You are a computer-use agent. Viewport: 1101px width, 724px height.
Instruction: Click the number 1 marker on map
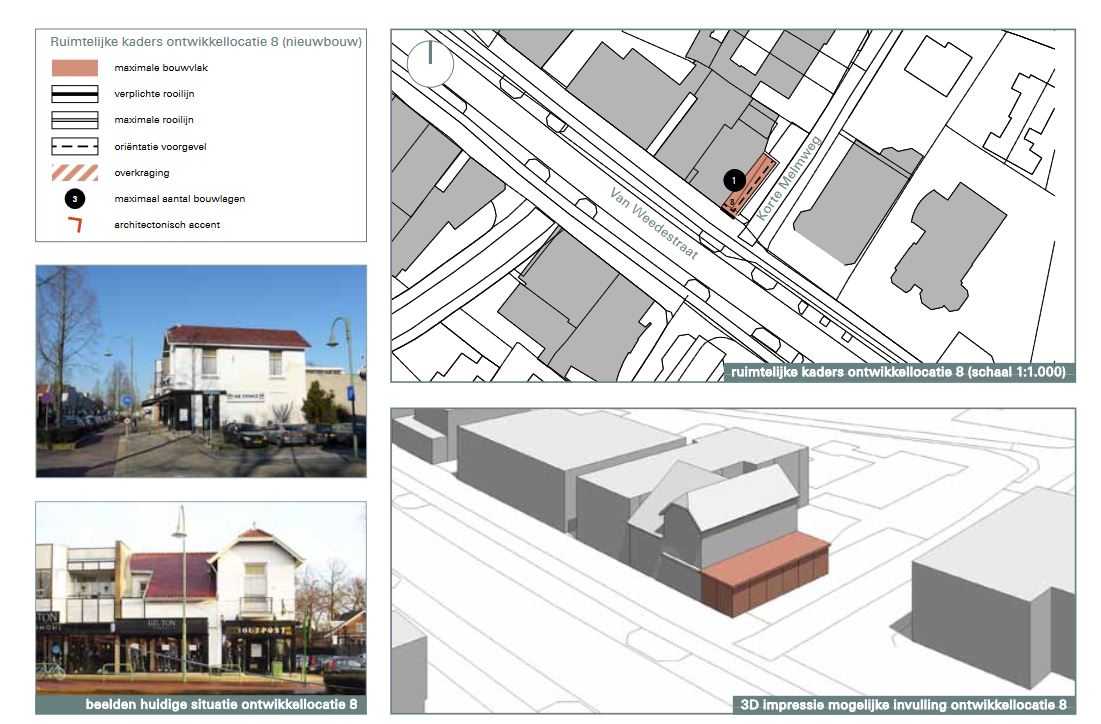tap(734, 180)
